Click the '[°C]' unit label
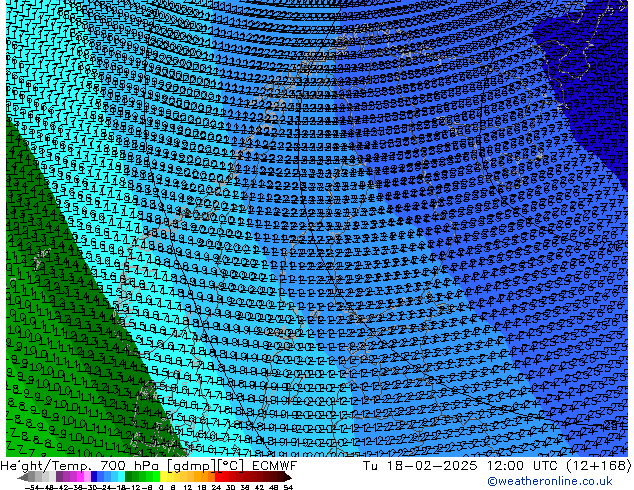 230,466
